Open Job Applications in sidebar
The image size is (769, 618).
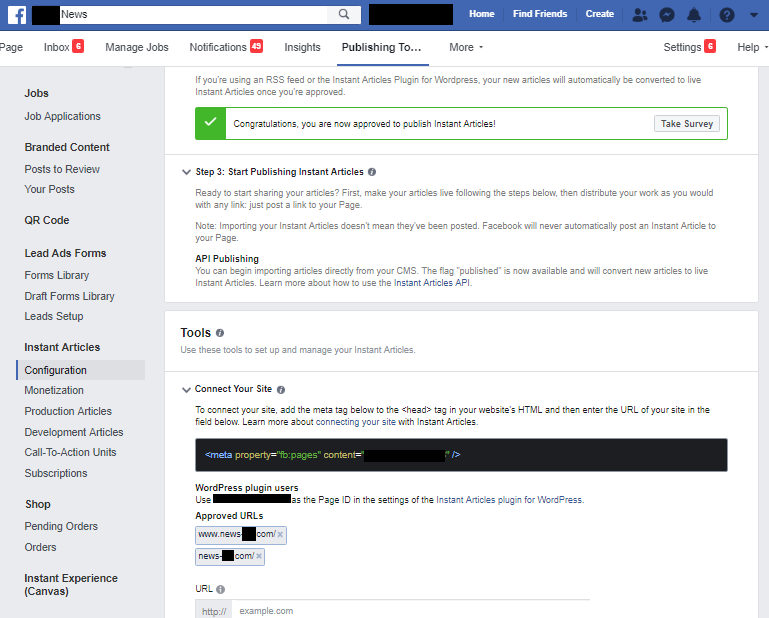[x=62, y=116]
